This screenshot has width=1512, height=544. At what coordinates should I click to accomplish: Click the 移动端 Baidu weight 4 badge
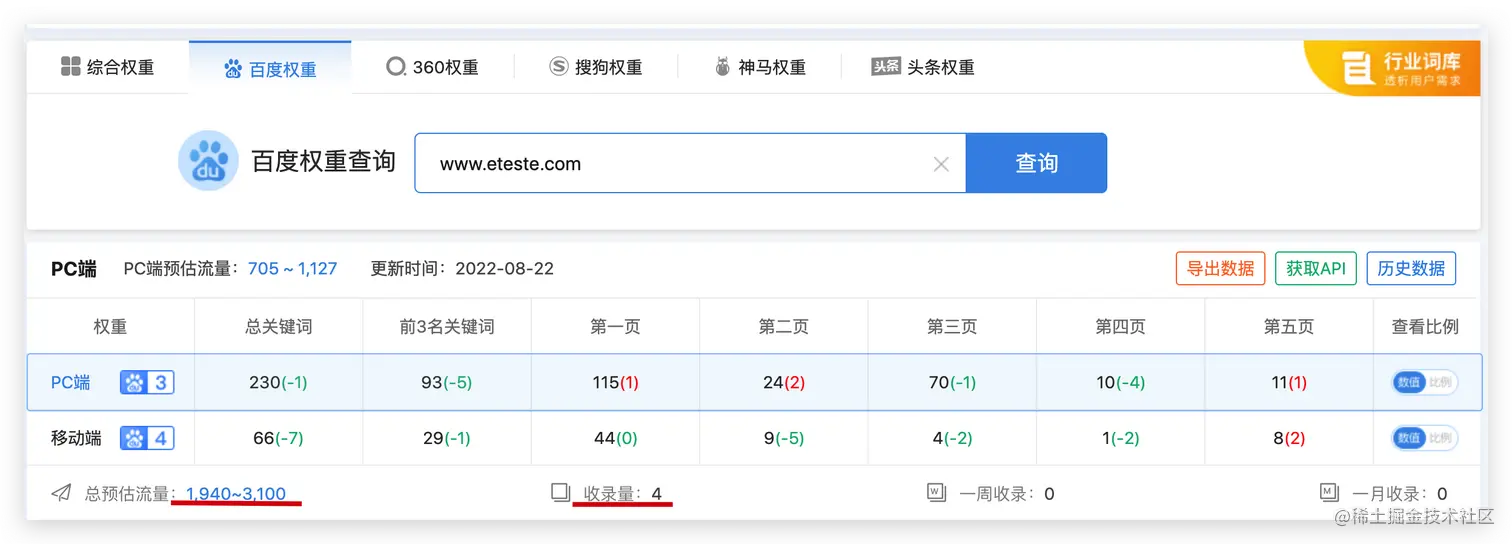coord(147,438)
